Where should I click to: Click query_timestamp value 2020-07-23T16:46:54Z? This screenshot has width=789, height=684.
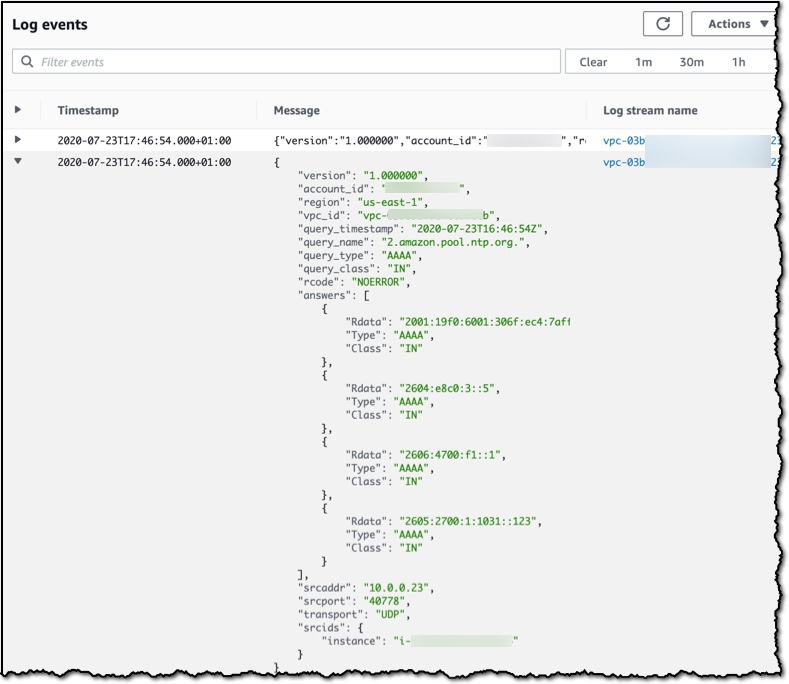click(479, 229)
